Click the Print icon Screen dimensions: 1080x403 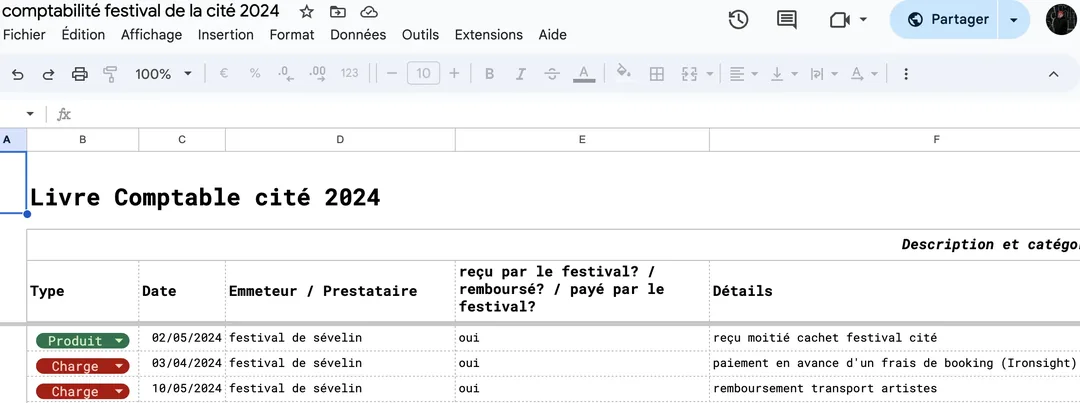(80, 74)
